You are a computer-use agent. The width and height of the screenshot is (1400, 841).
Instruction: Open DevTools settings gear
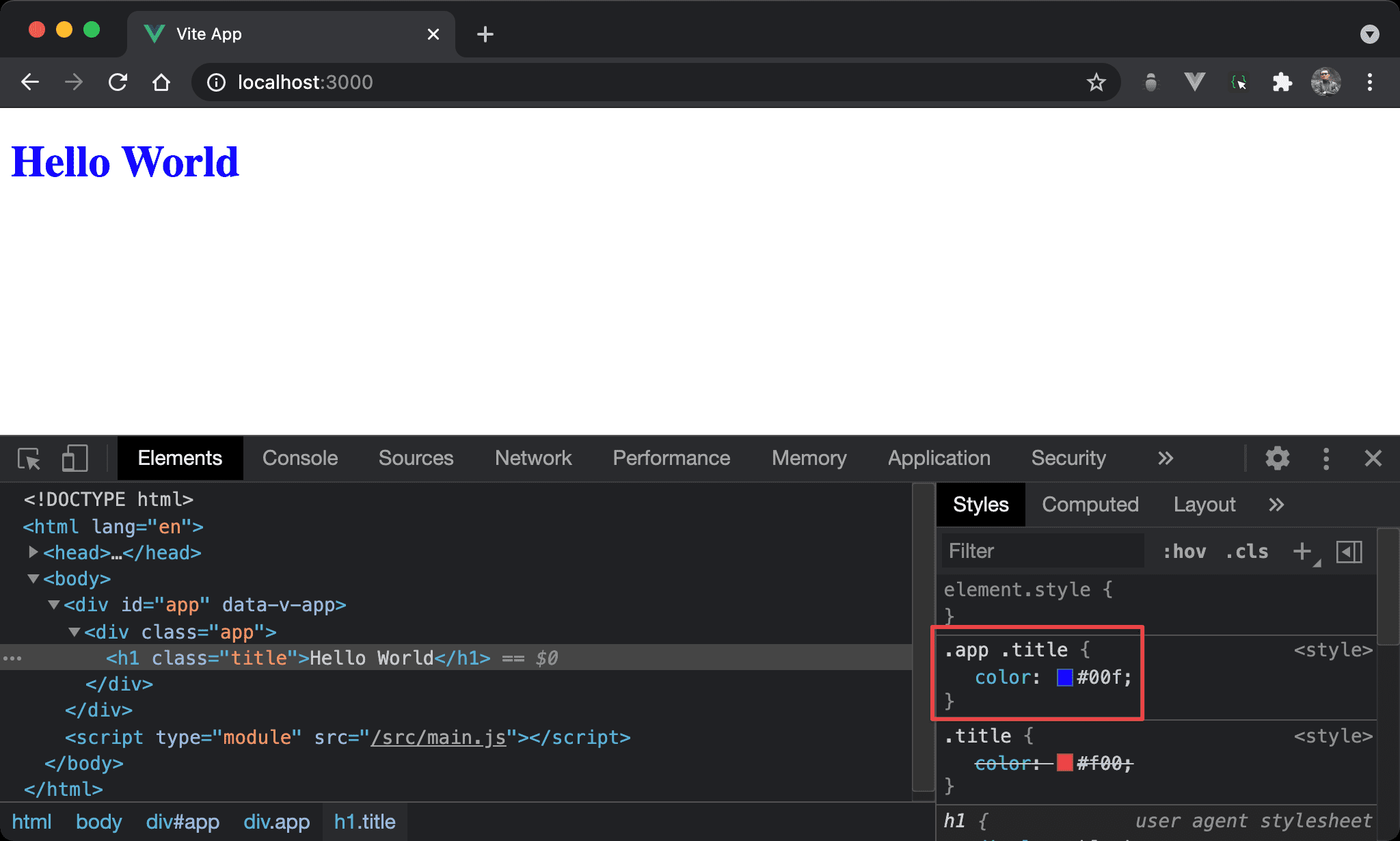coord(1277,458)
